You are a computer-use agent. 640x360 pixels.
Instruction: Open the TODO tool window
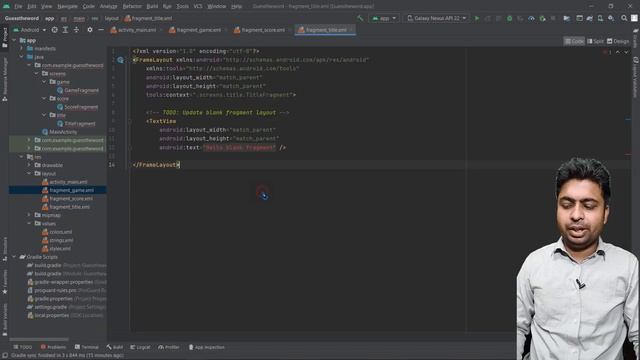23,347
